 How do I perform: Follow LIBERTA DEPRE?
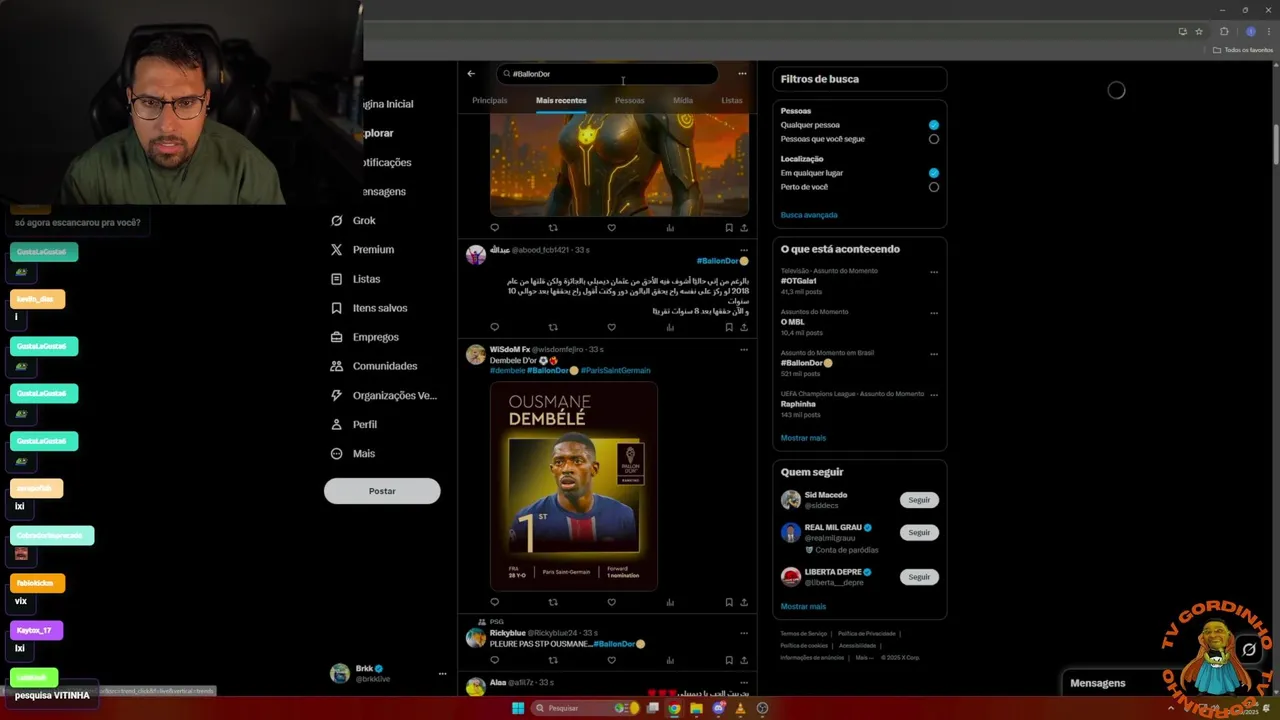919,577
